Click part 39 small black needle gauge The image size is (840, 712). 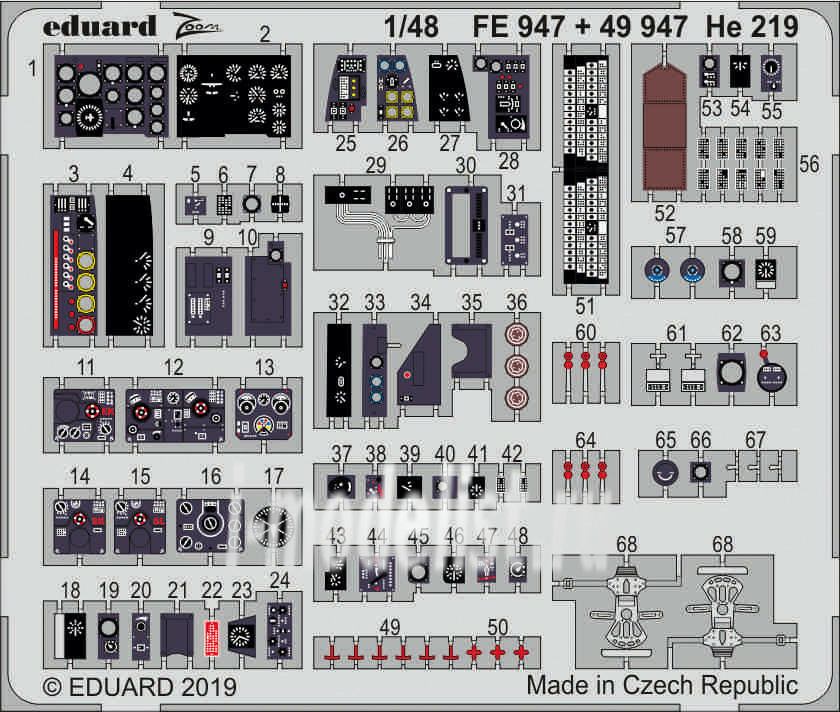[409, 487]
